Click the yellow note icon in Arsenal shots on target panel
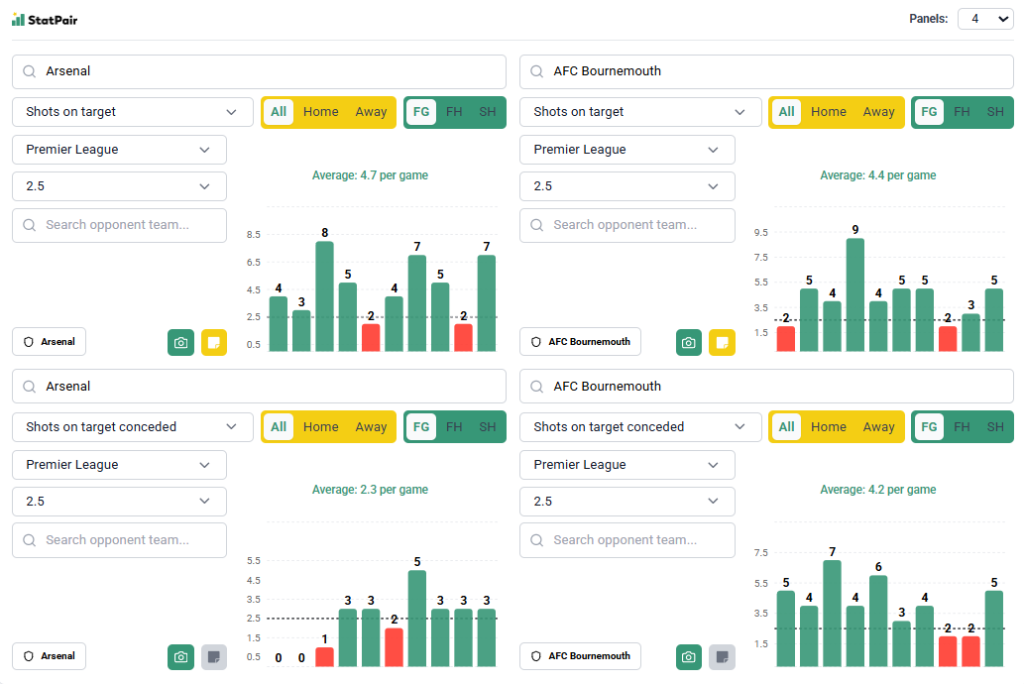1024x684 pixels. click(214, 342)
